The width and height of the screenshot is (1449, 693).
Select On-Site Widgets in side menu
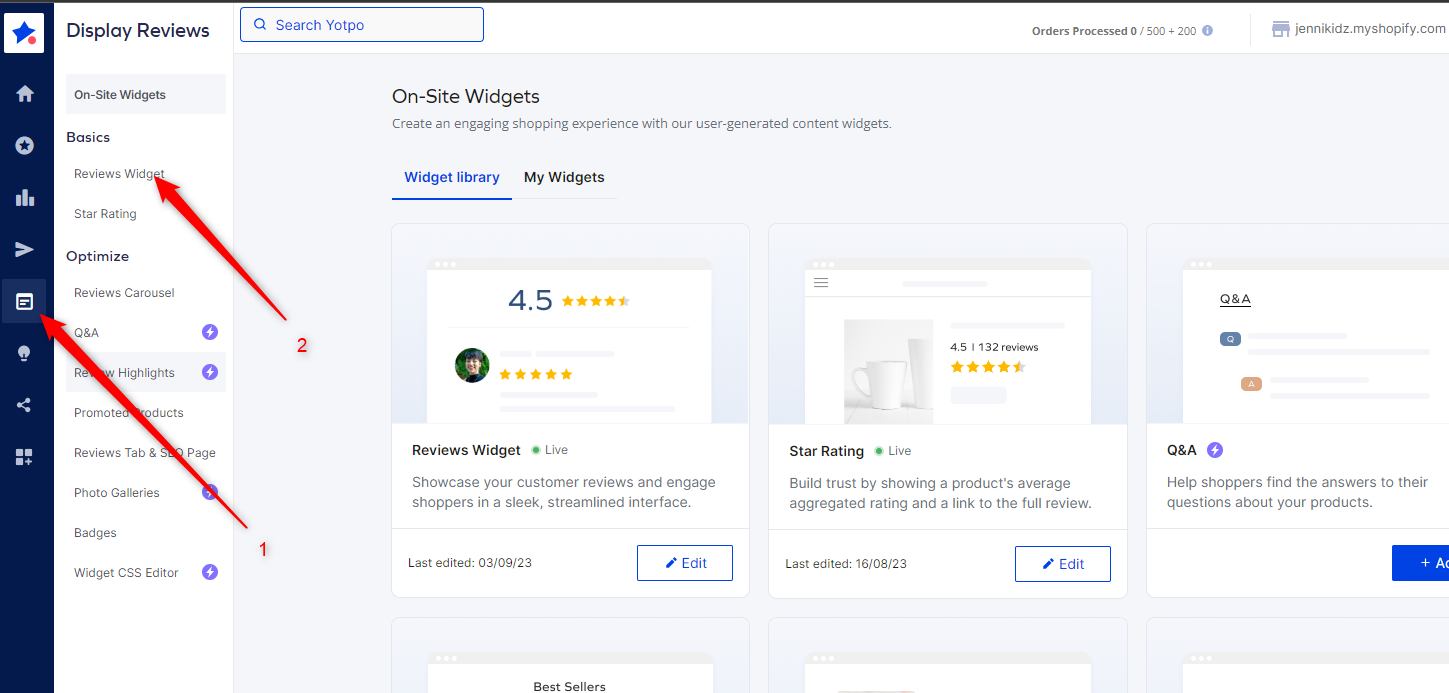[x=146, y=94]
